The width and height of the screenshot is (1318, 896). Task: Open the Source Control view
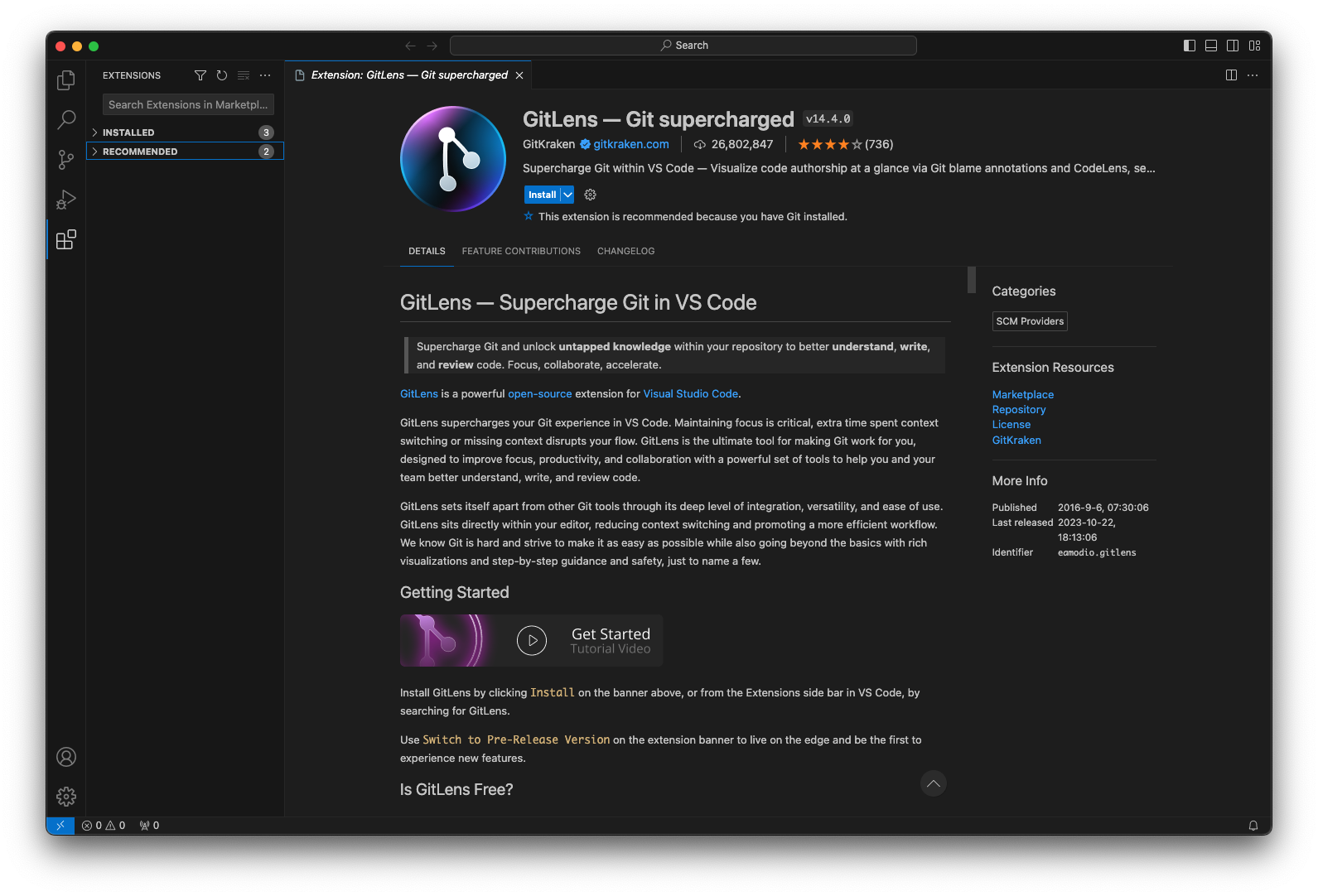click(x=66, y=160)
